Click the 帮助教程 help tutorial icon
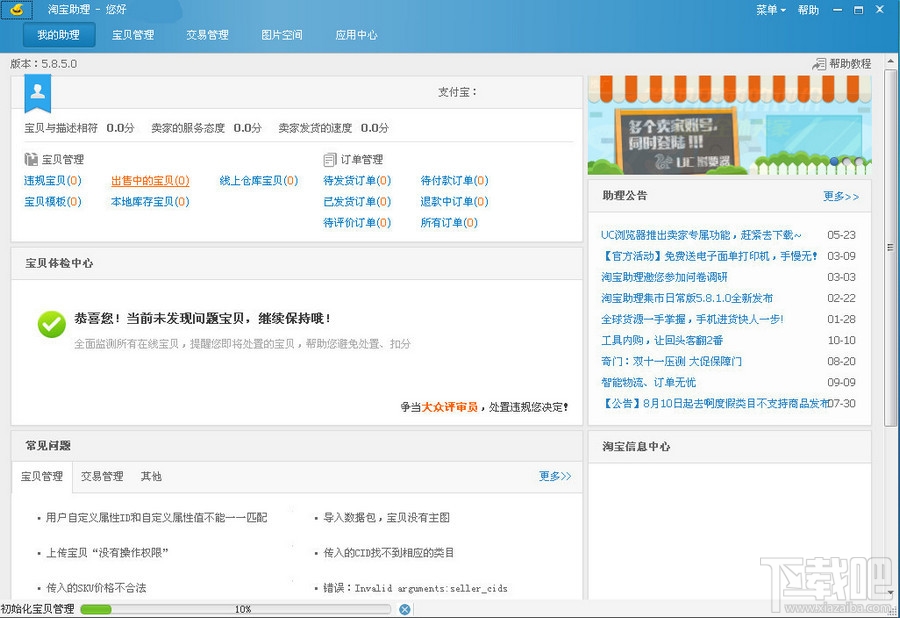Image resolution: width=900 pixels, height=618 pixels. point(819,64)
